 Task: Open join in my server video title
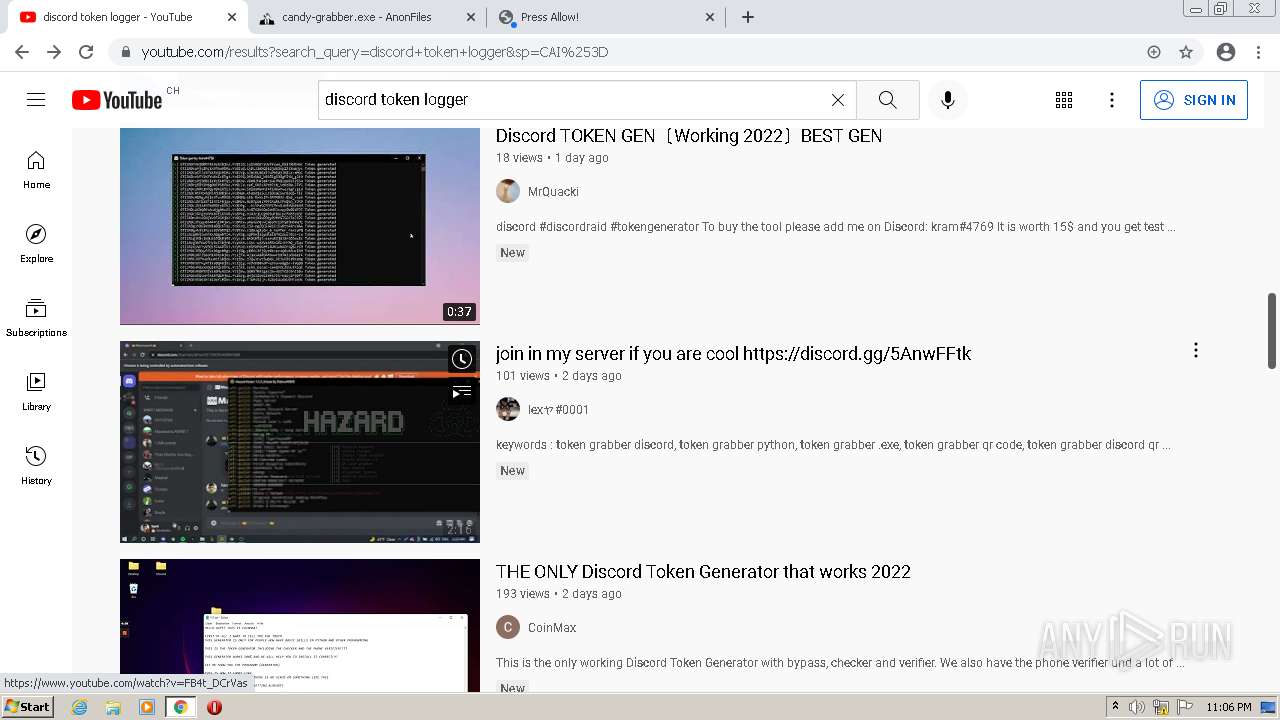(x=733, y=354)
